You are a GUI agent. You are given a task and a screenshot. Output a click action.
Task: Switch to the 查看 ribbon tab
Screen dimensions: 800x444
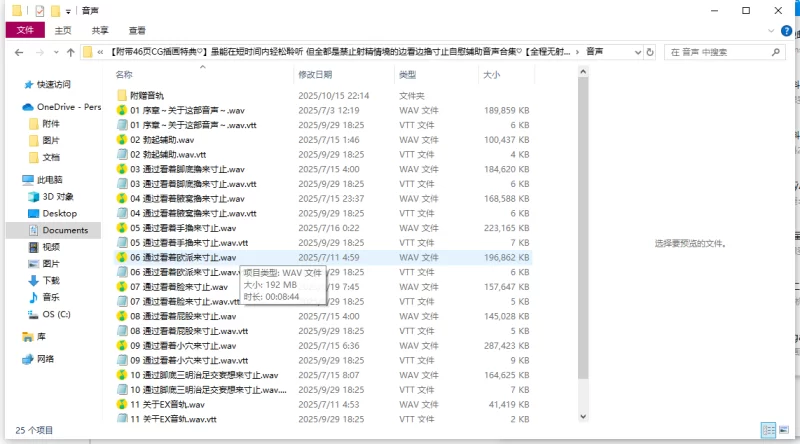(137, 30)
